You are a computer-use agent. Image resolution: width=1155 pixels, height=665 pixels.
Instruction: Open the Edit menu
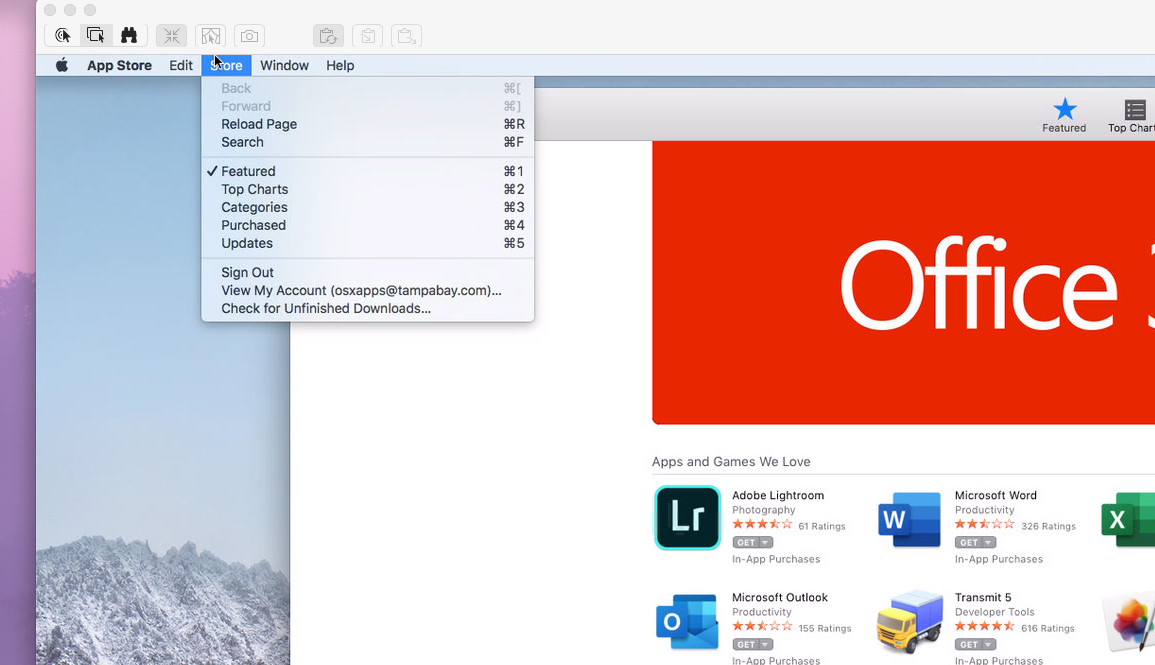(x=180, y=66)
